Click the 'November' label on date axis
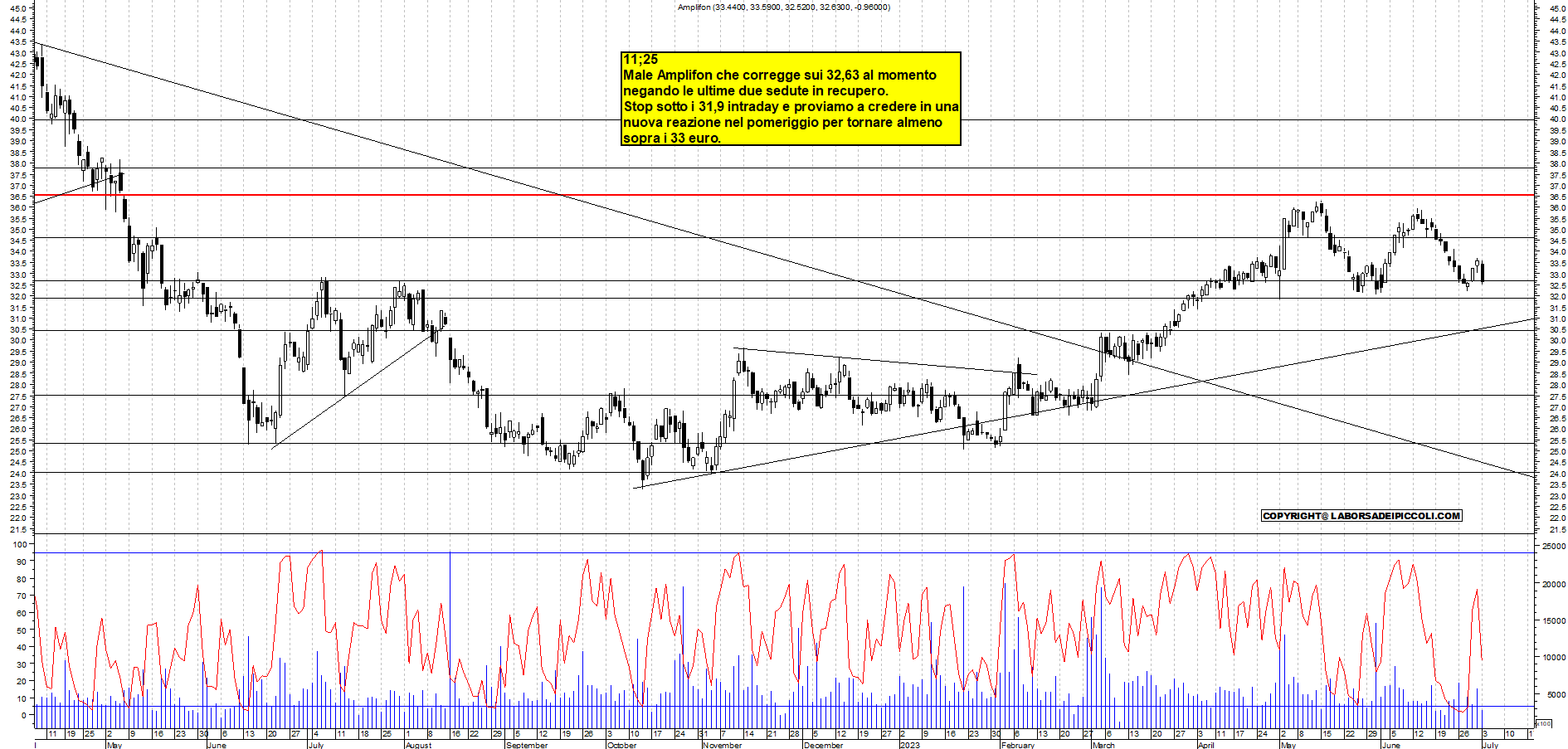 723,745
